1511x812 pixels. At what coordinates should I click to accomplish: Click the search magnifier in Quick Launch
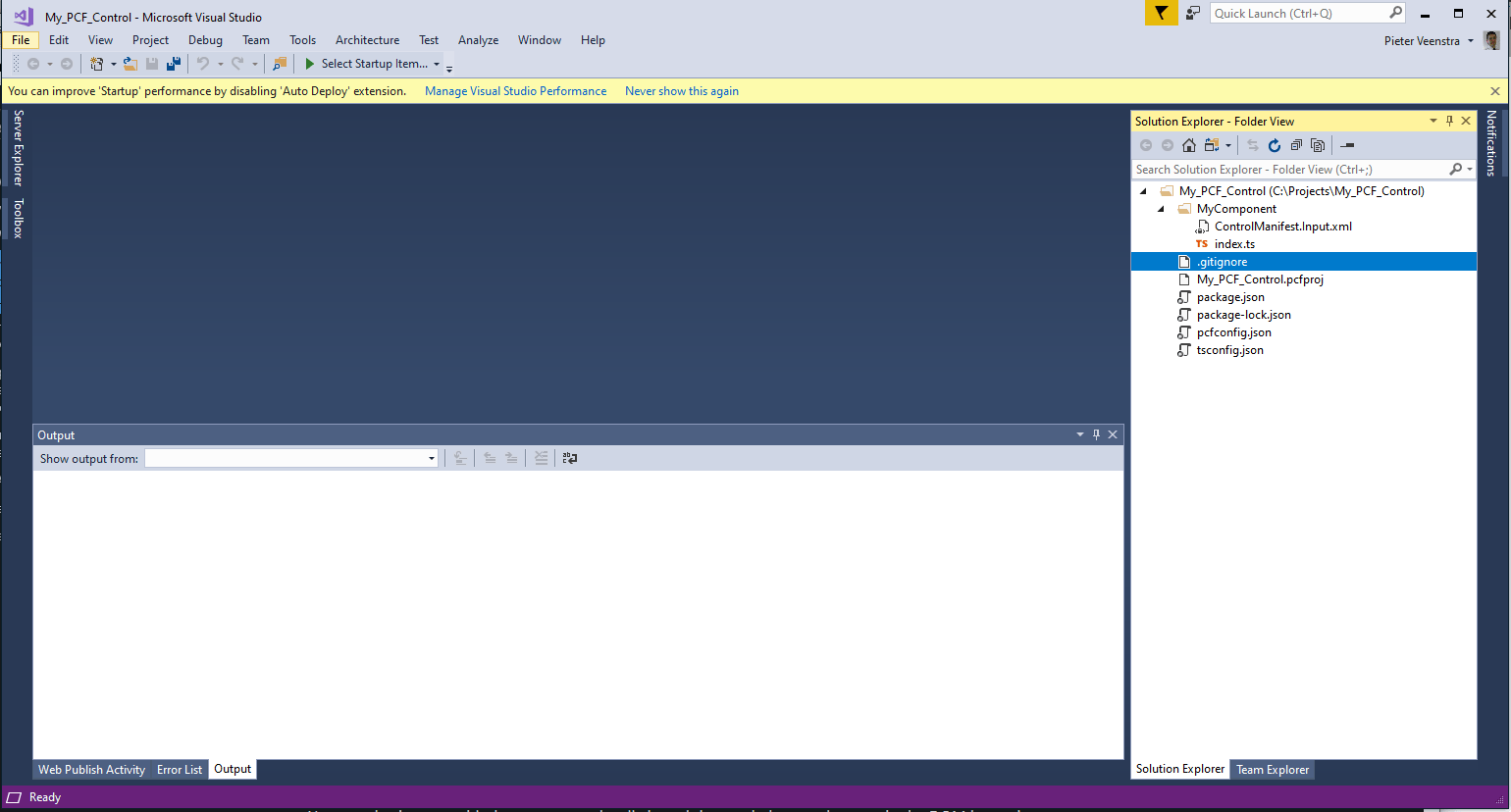[1395, 13]
